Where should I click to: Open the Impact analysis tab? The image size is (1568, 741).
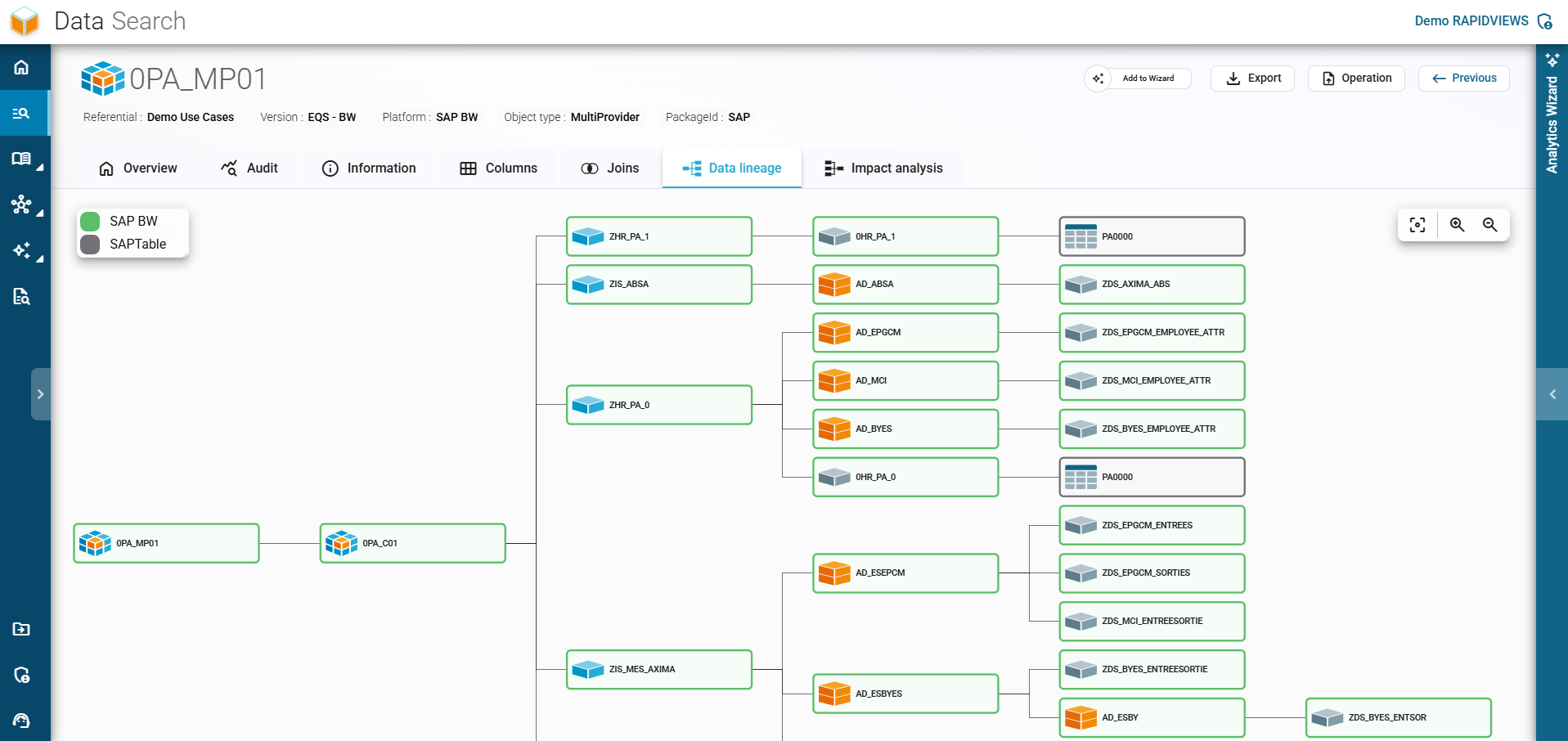tap(883, 168)
